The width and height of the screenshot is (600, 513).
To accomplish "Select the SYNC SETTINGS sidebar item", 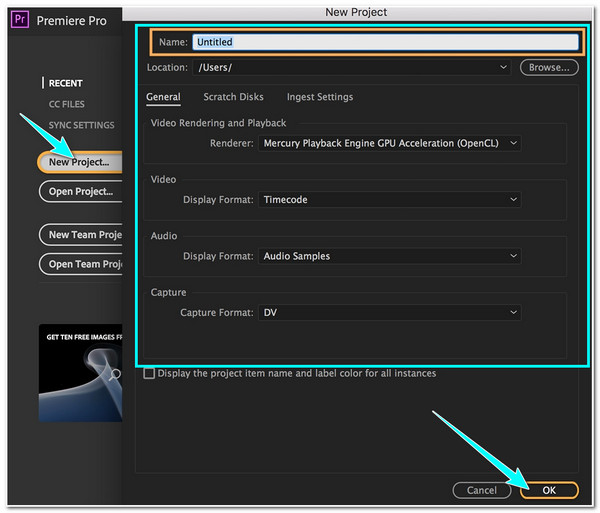I will point(82,125).
